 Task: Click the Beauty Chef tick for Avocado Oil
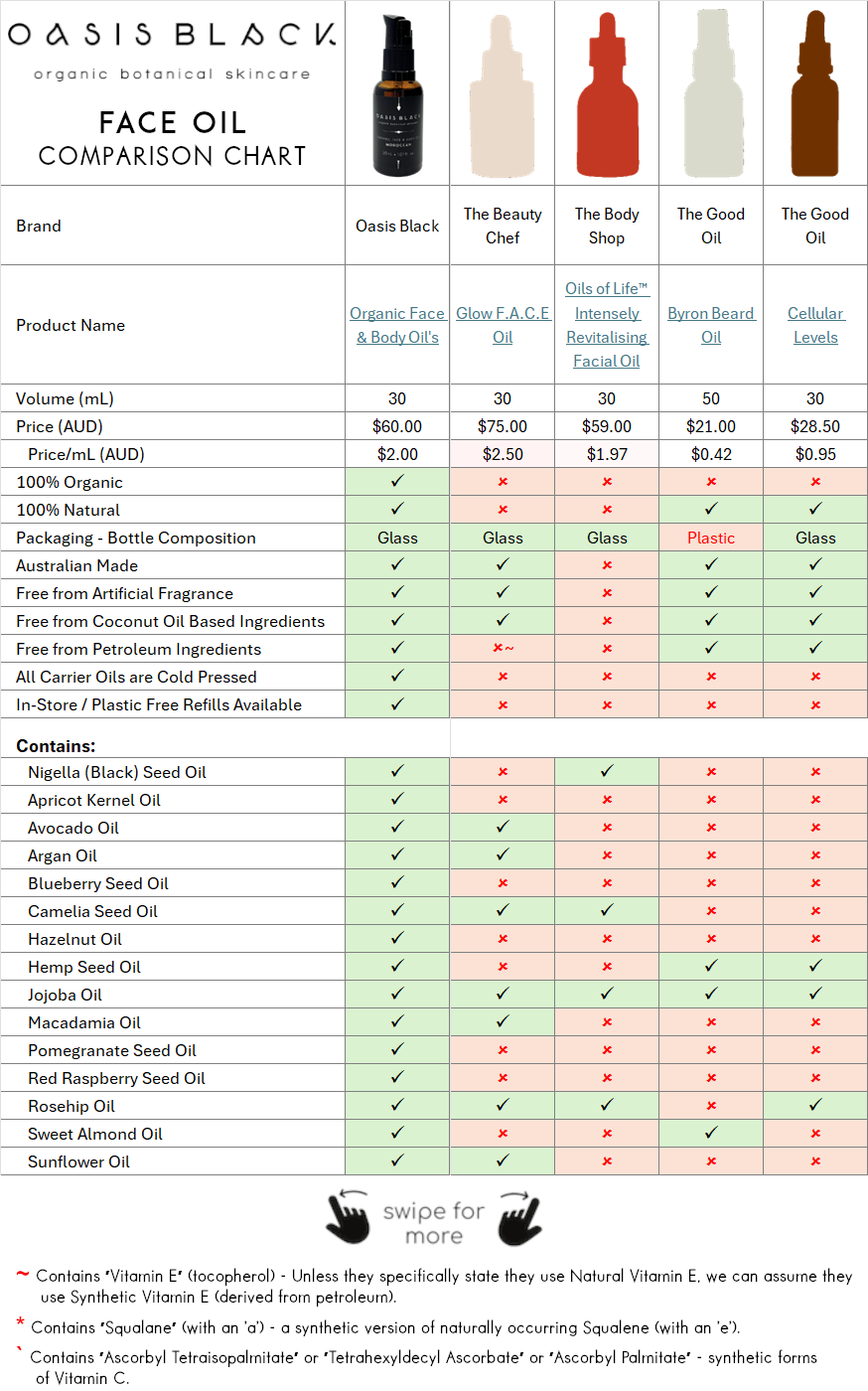coord(503,827)
